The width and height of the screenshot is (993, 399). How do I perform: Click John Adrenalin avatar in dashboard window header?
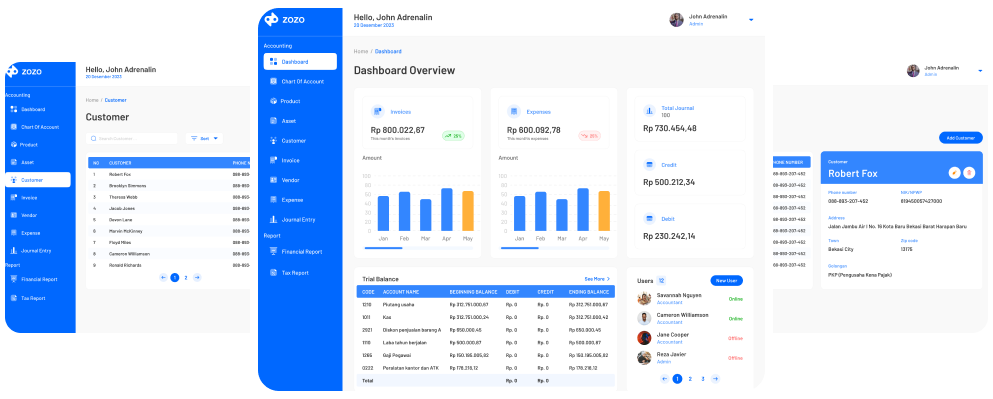[676, 20]
